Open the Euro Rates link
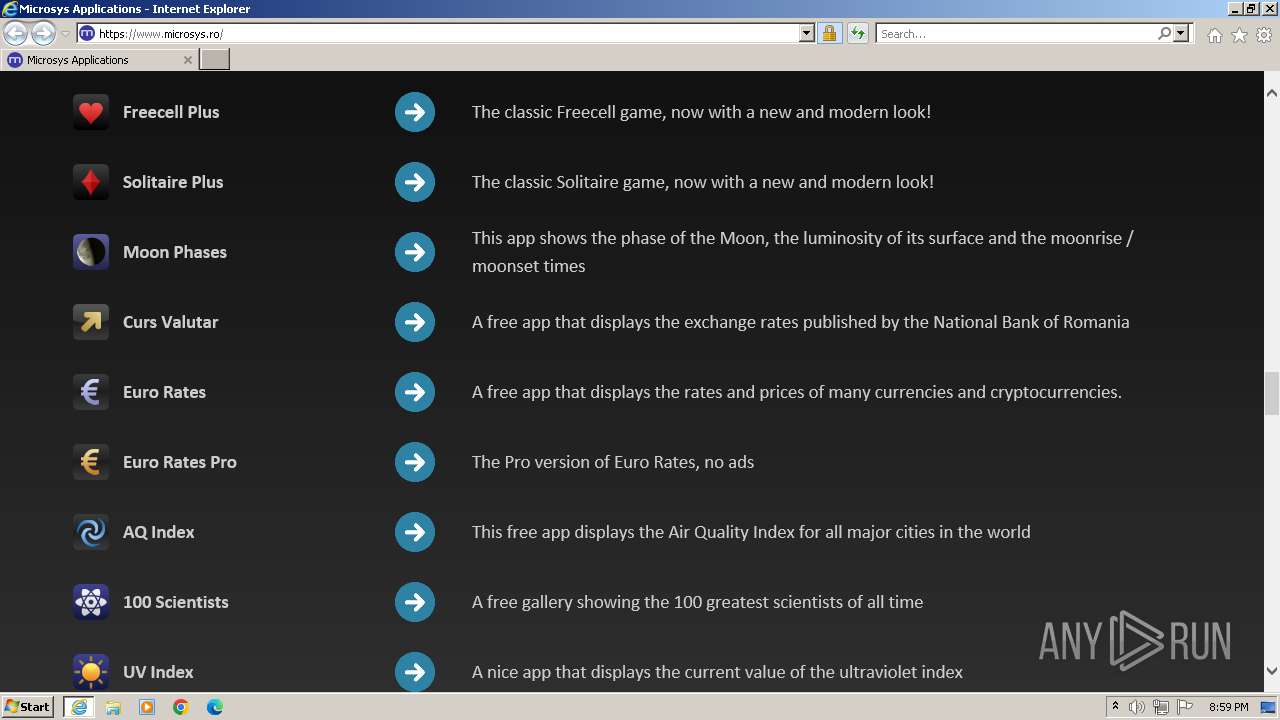The width and height of the screenshot is (1280, 720). tap(164, 392)
